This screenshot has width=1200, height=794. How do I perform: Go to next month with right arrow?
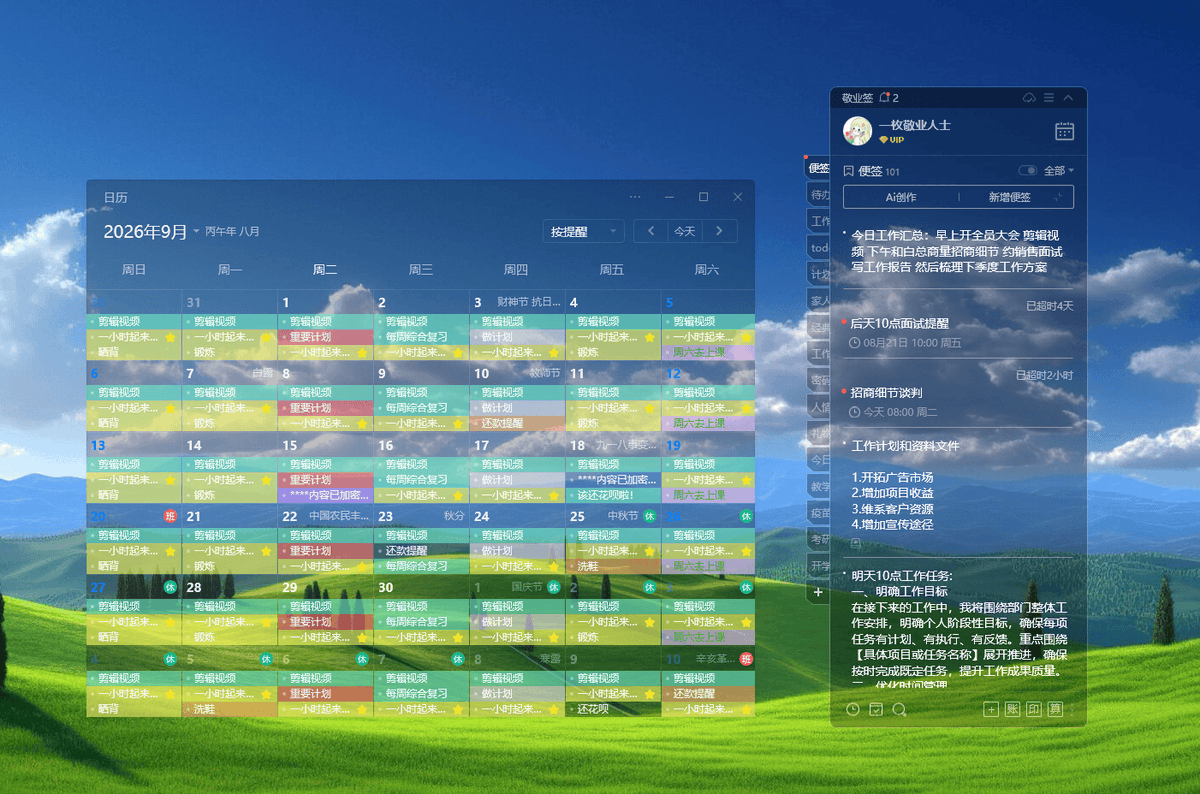(x=719, y=231)
